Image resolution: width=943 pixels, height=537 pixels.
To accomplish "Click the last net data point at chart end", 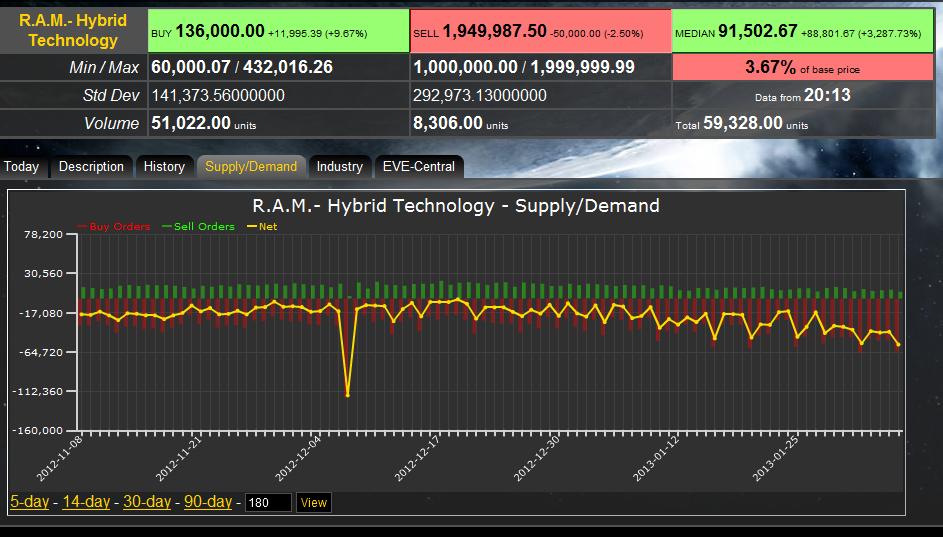I will [x=898, y=345].
